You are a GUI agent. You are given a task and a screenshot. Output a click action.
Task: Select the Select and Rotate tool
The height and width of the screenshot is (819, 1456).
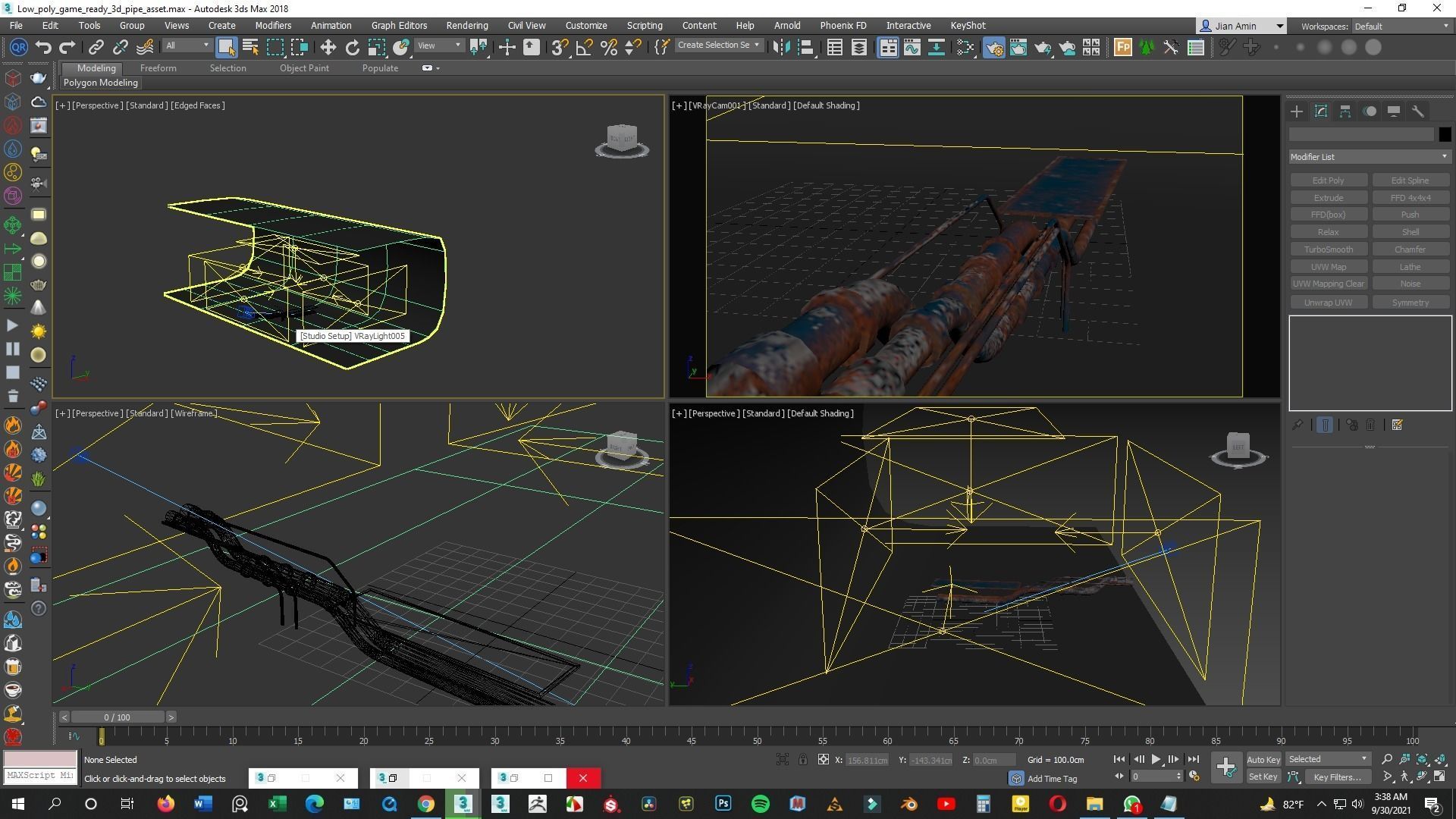coord(352,47)
